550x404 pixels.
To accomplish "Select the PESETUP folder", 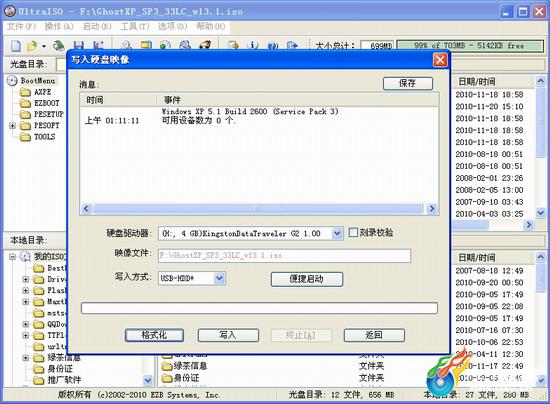I will tap(49, 115).
